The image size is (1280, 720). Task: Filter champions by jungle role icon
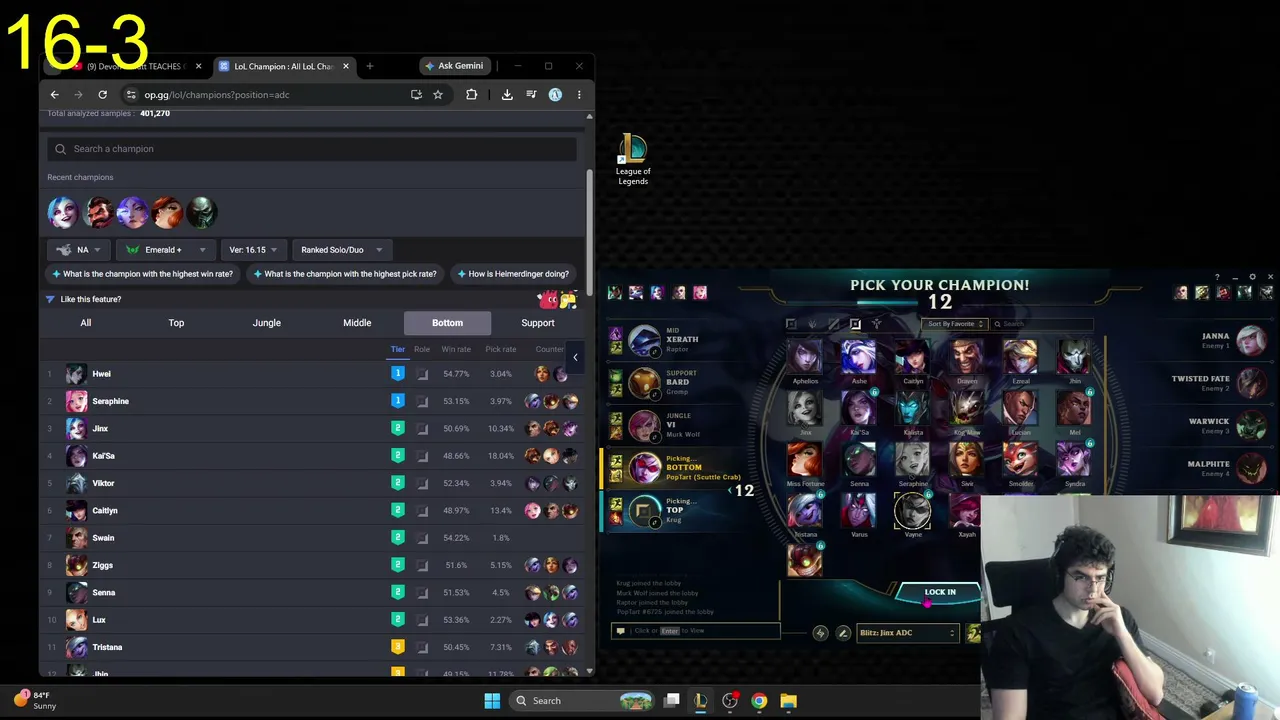[812, 324]
